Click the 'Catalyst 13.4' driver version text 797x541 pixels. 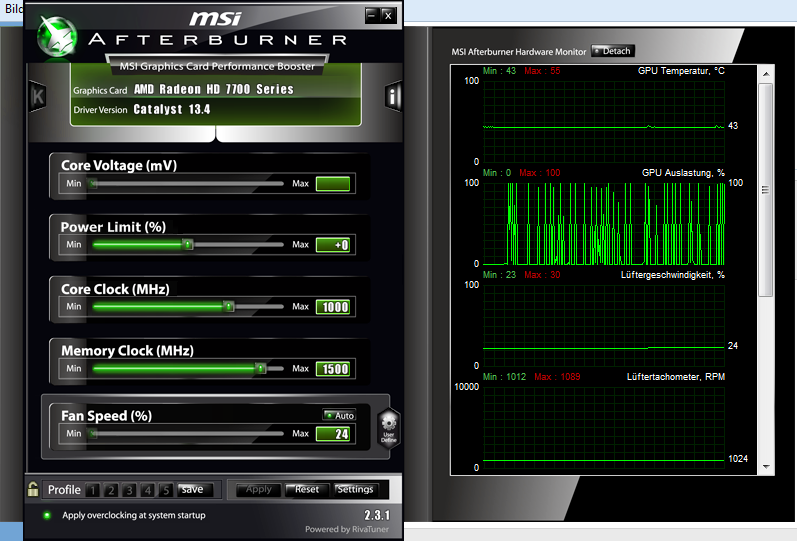click(172, 109)
